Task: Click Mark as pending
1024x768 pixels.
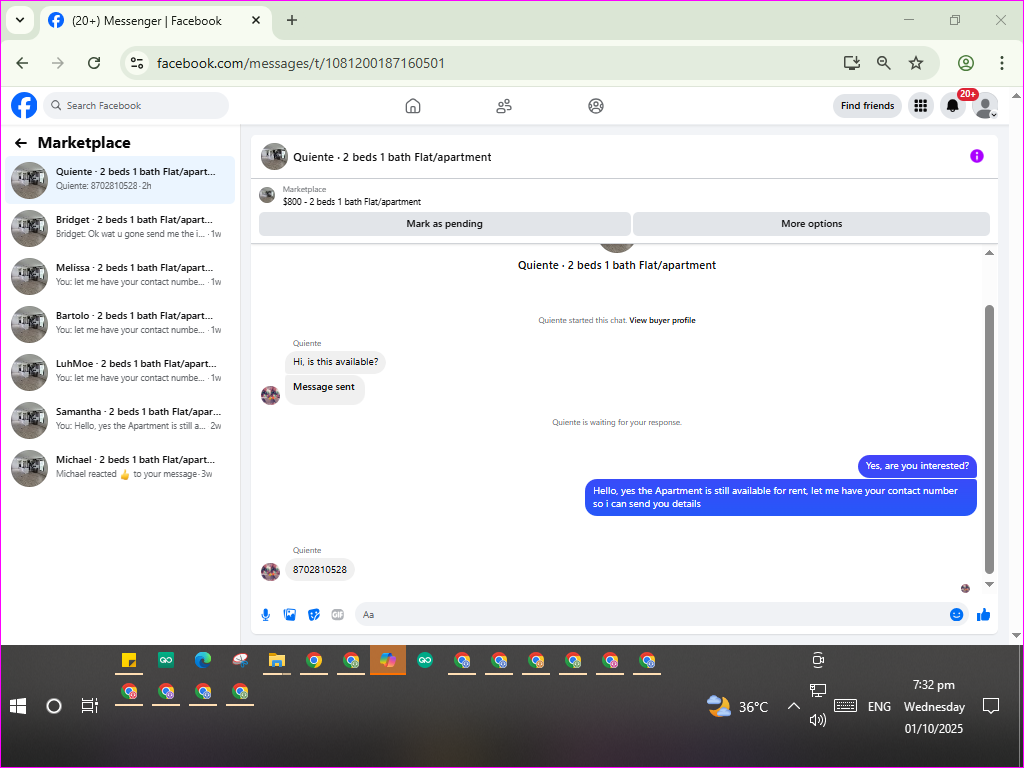Action: tap(444, 223)
